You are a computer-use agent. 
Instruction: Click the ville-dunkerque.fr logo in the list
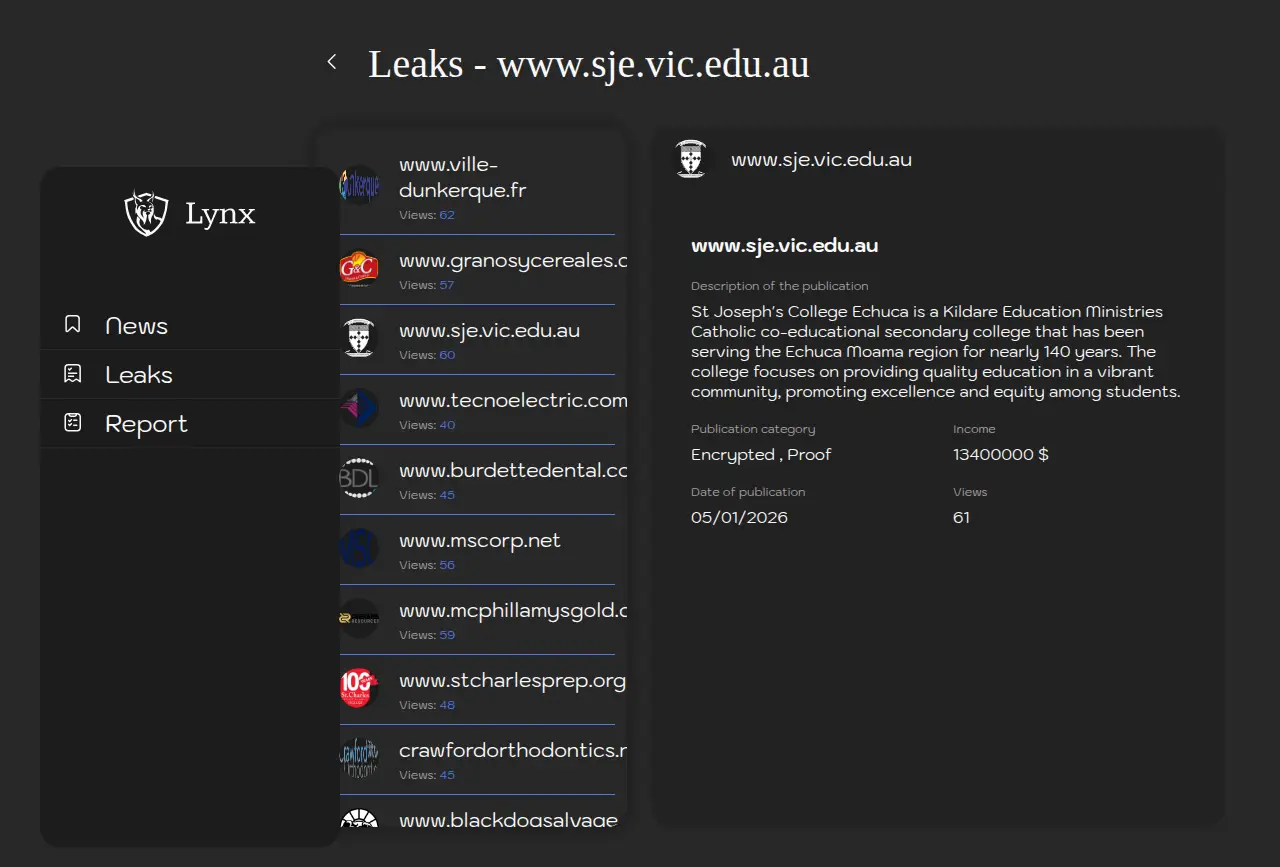[359, 185]
